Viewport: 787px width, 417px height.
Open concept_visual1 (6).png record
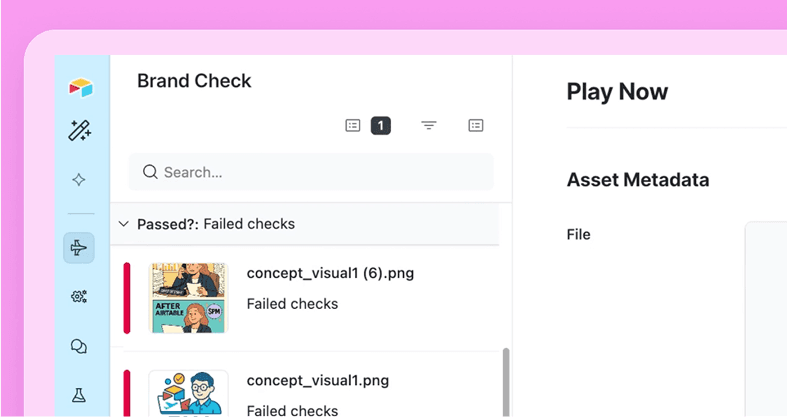coord(330,273)
